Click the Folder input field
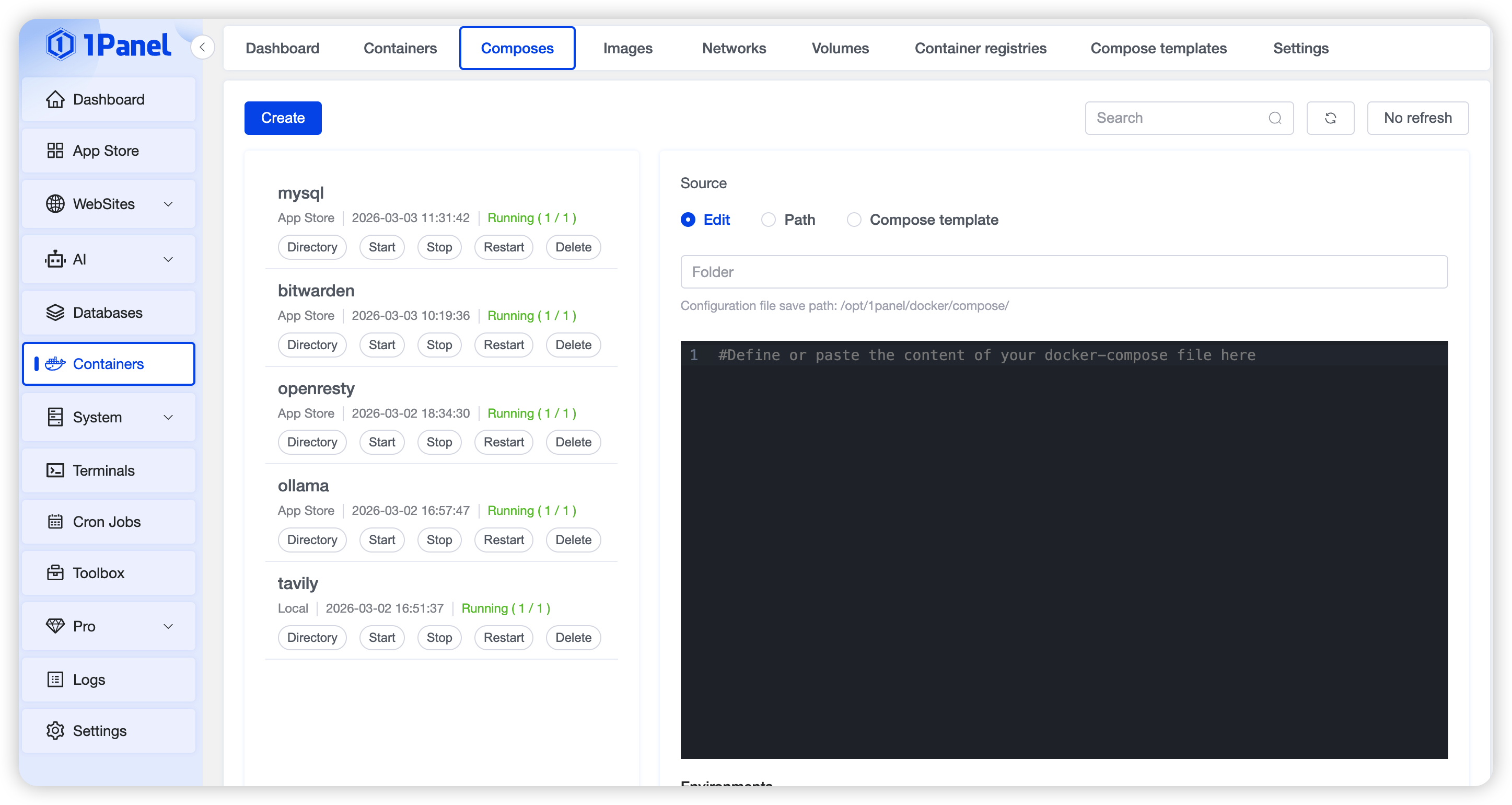 [x=1064, y=272]
